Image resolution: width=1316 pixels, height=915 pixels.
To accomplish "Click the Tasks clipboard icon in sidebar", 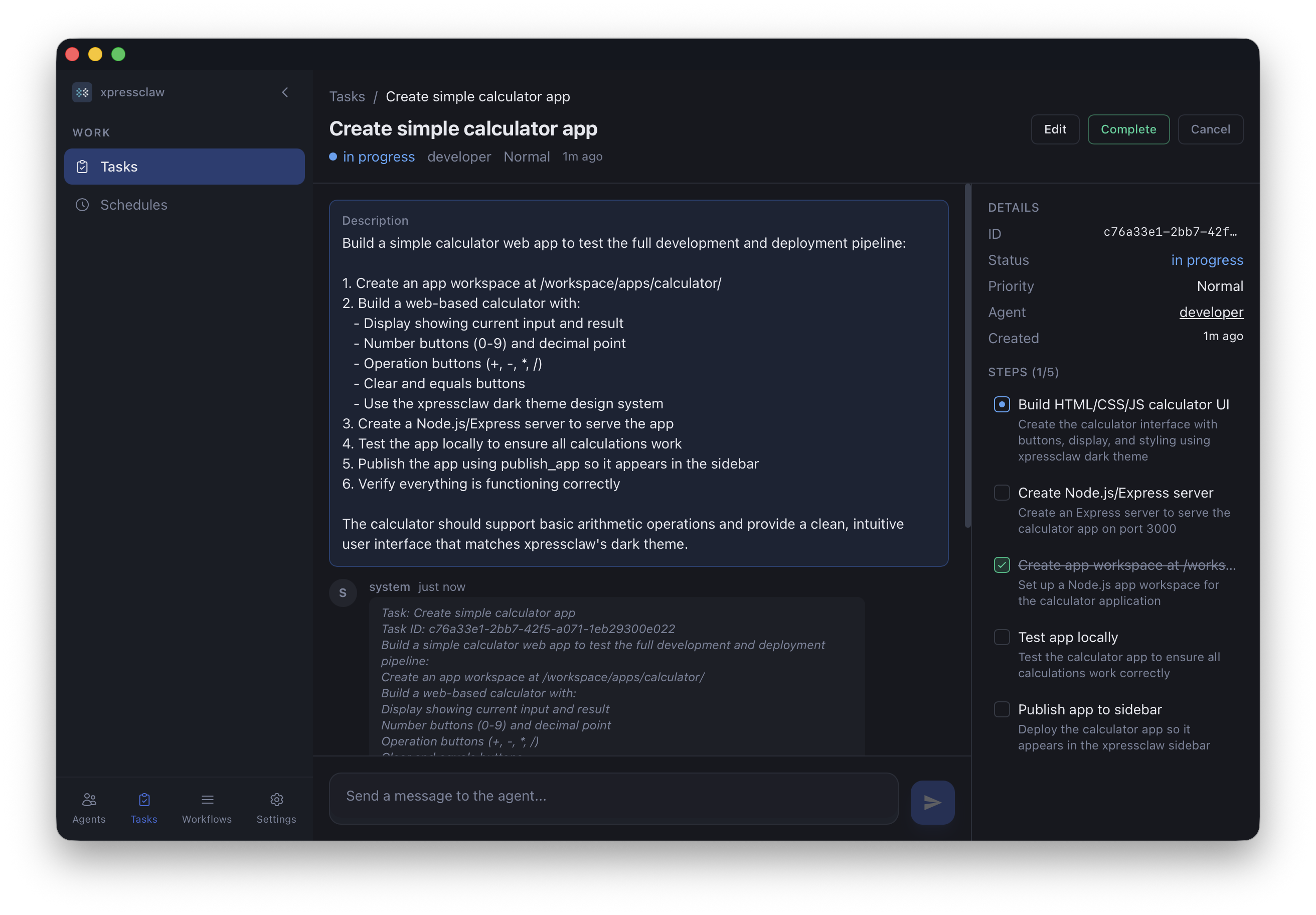I will 83,166.
